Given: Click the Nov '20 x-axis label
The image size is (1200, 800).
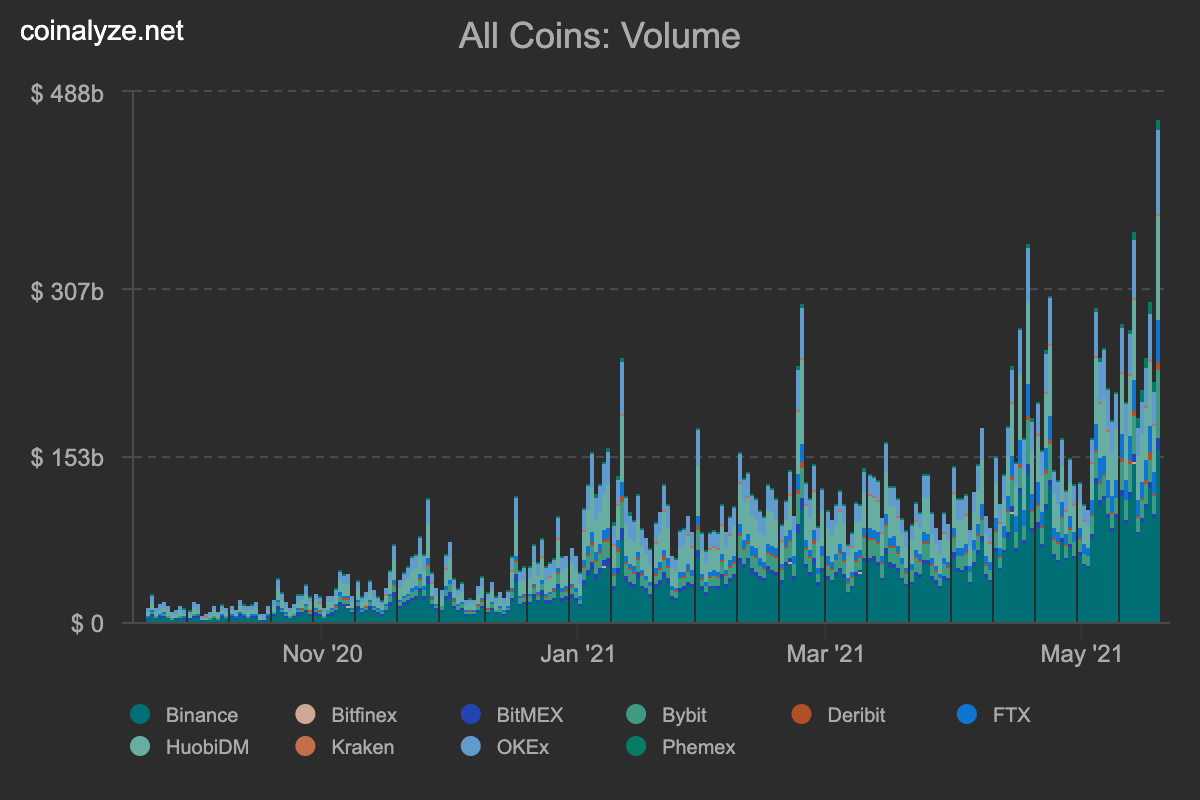Looking at the screenshot, I should [x=321, y=654].
